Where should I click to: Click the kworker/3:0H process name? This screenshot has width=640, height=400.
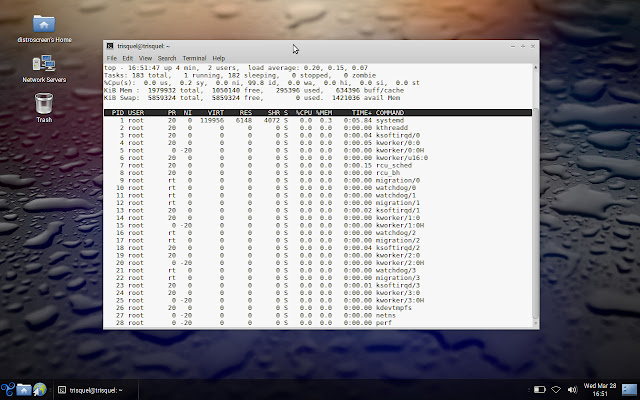point(400,300)
